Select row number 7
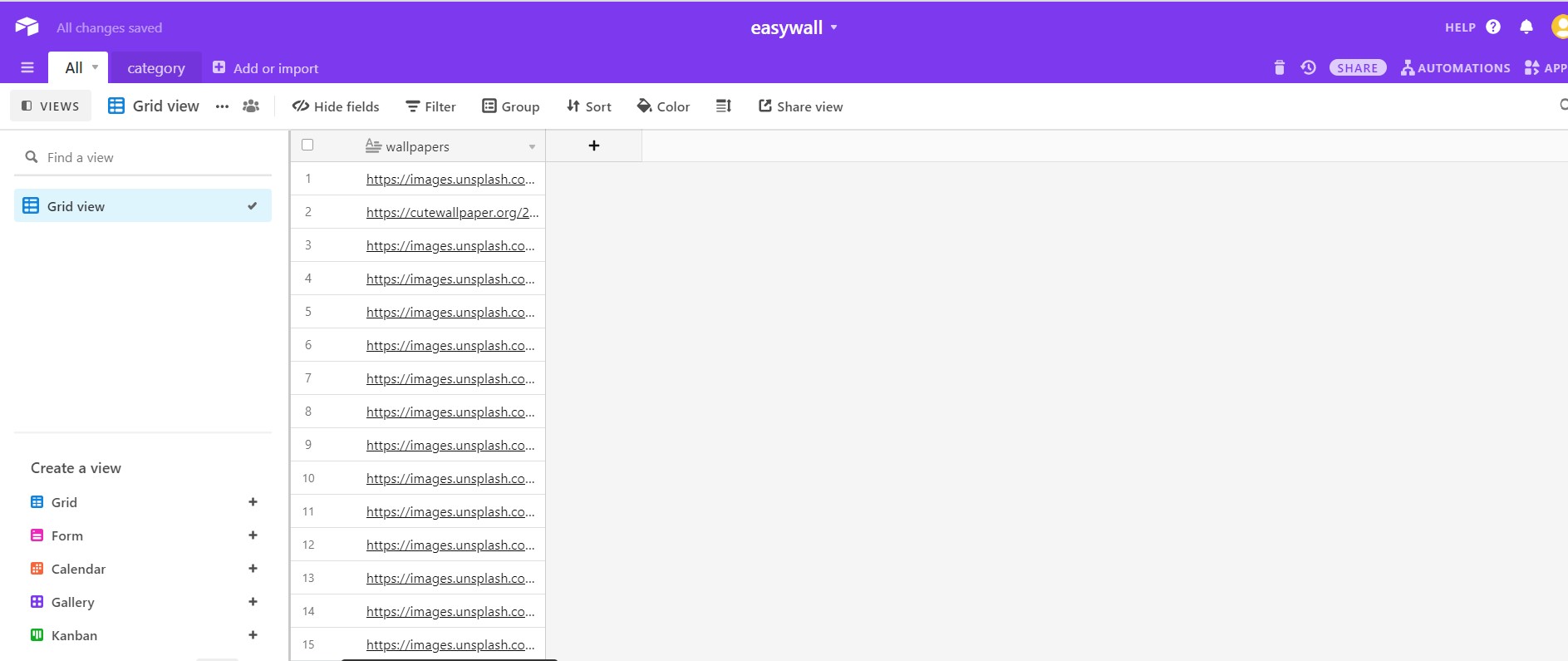Viewport: 1568px width, 661px height. click(308, 378)
